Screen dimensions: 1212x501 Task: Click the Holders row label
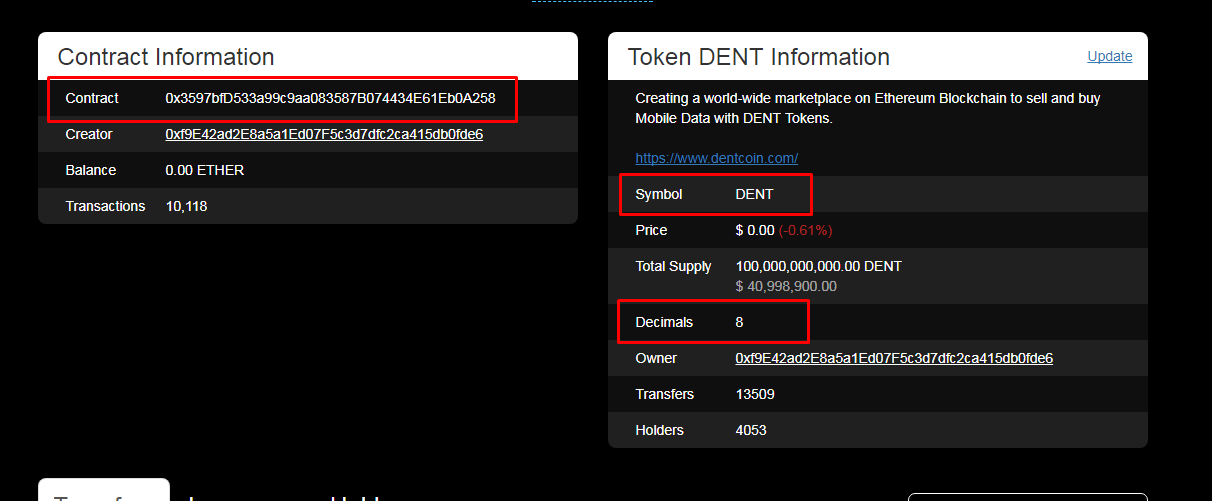click(660, 430)
